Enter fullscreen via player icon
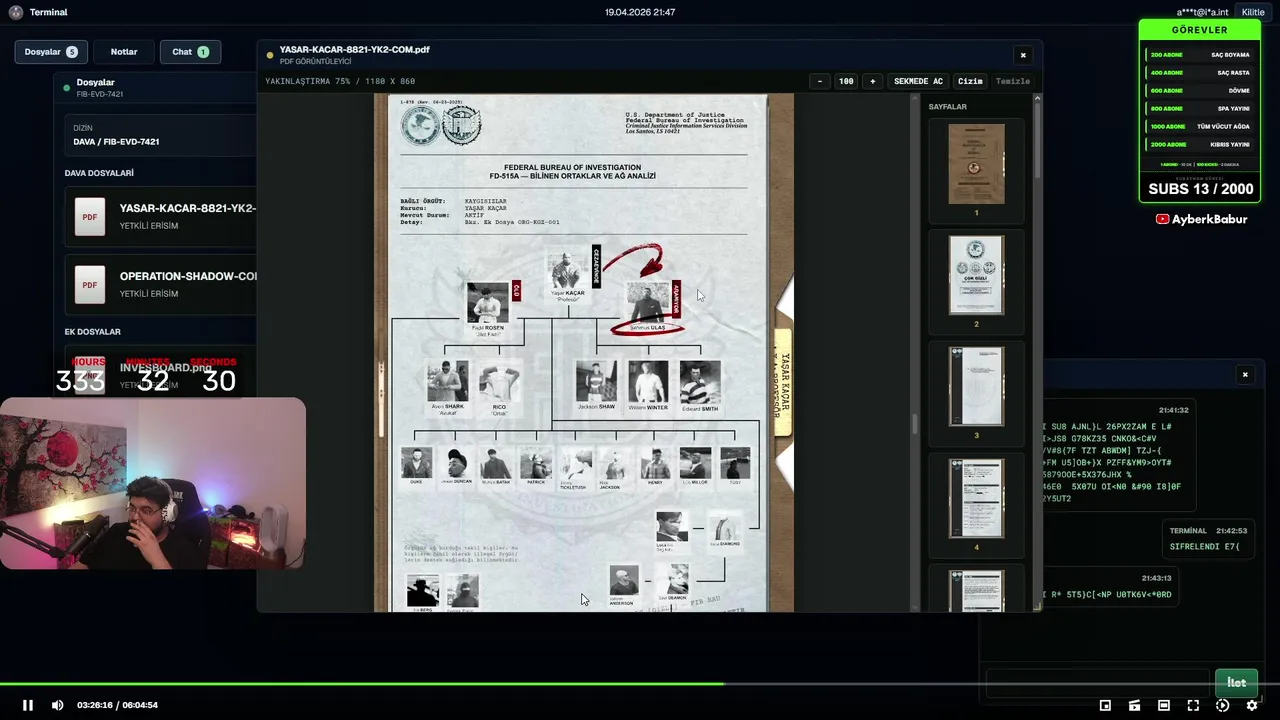The height and width of the screenshot is (720, 1280). click(x=1193, y=705)
